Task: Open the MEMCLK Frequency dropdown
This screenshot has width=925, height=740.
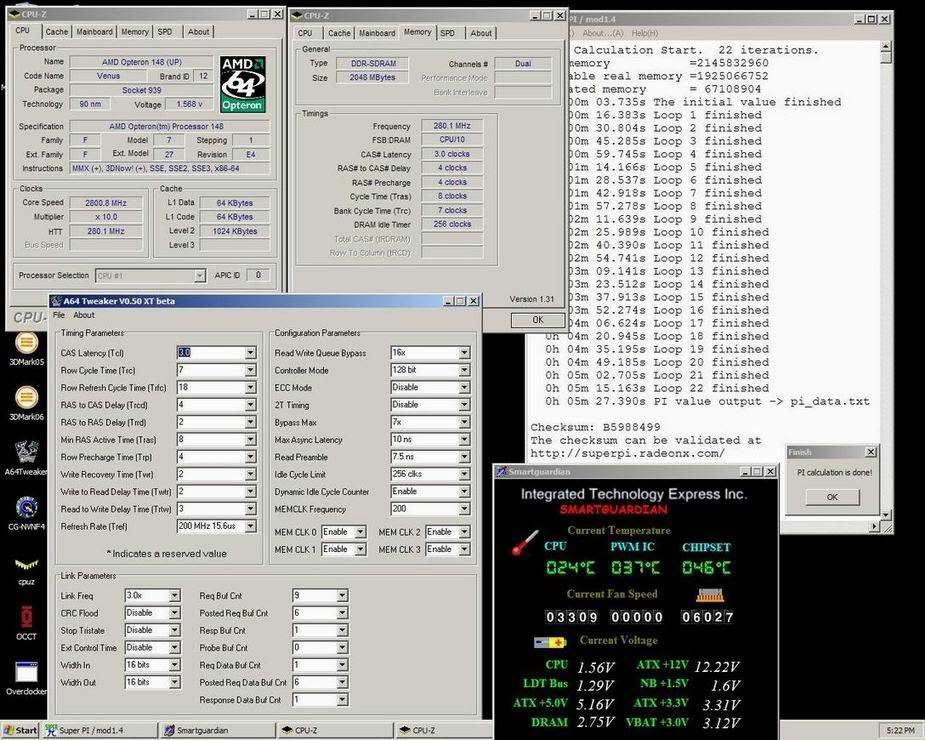Action: (x=464, y=509)
